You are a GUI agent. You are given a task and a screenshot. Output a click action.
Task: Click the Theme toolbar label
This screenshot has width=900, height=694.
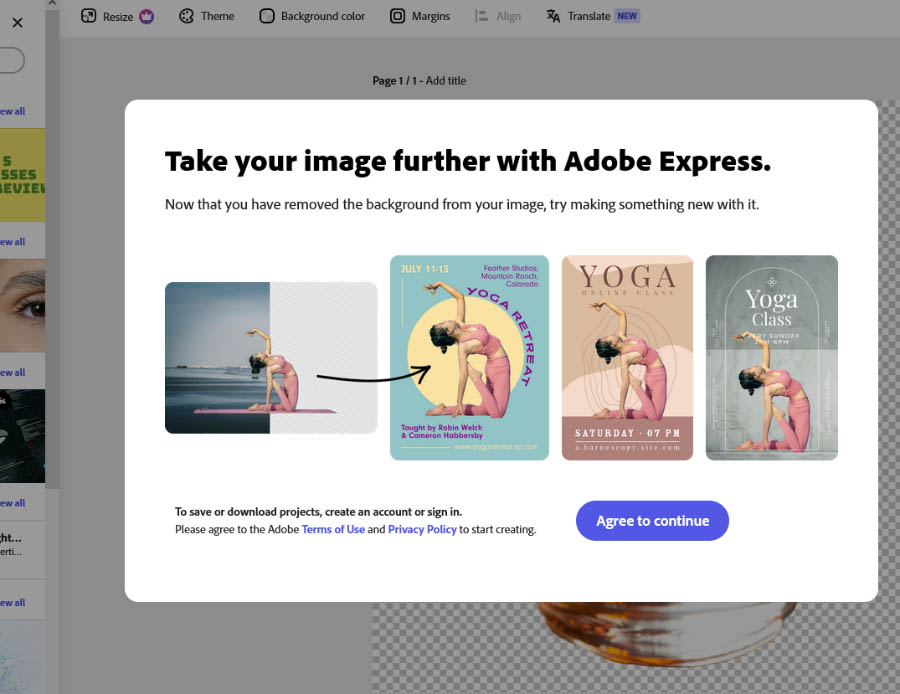point(217,16)
